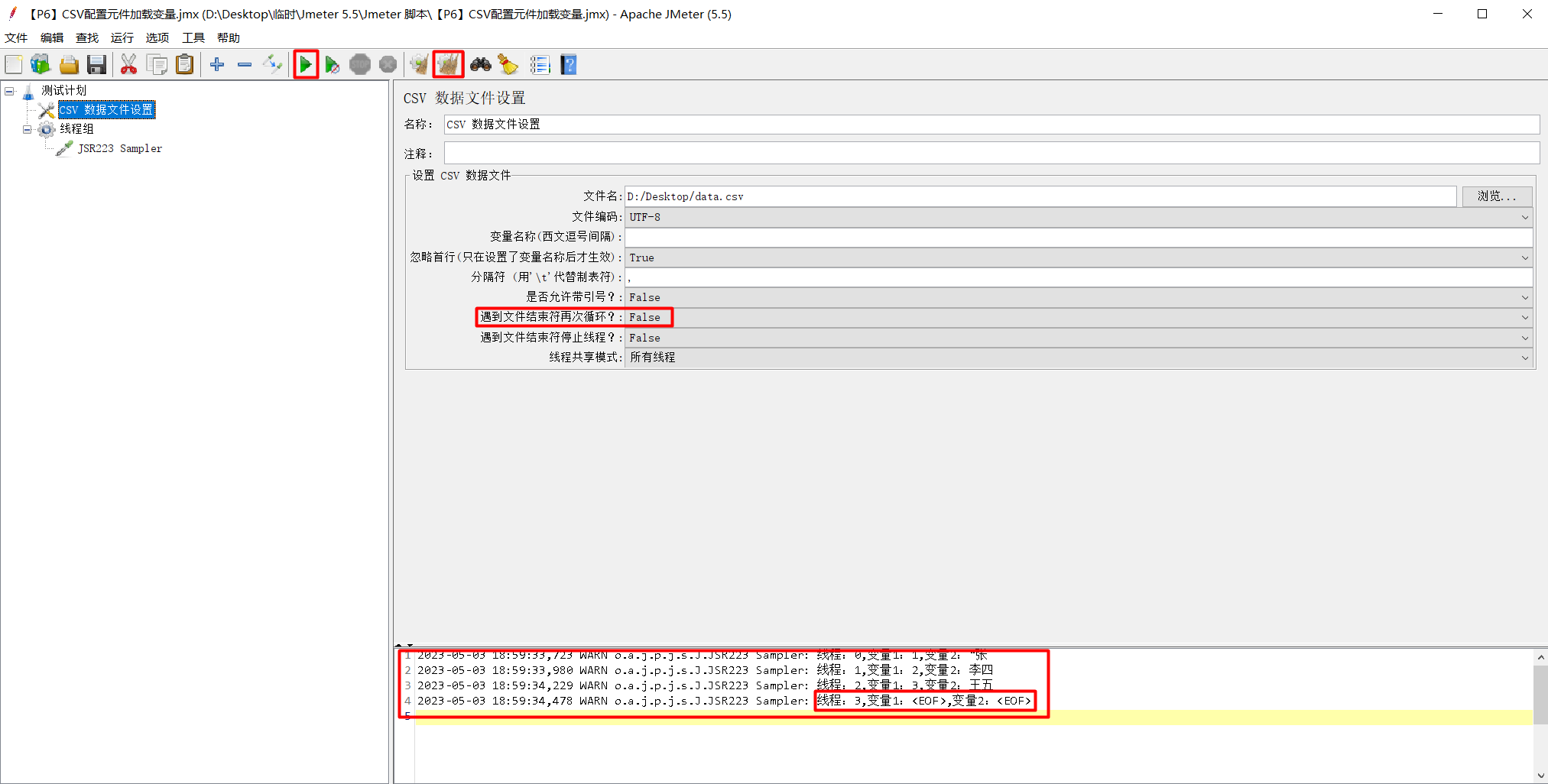Open the Templates icon
Viewport: 1548px width, 784px height.
tap(41, 65)
